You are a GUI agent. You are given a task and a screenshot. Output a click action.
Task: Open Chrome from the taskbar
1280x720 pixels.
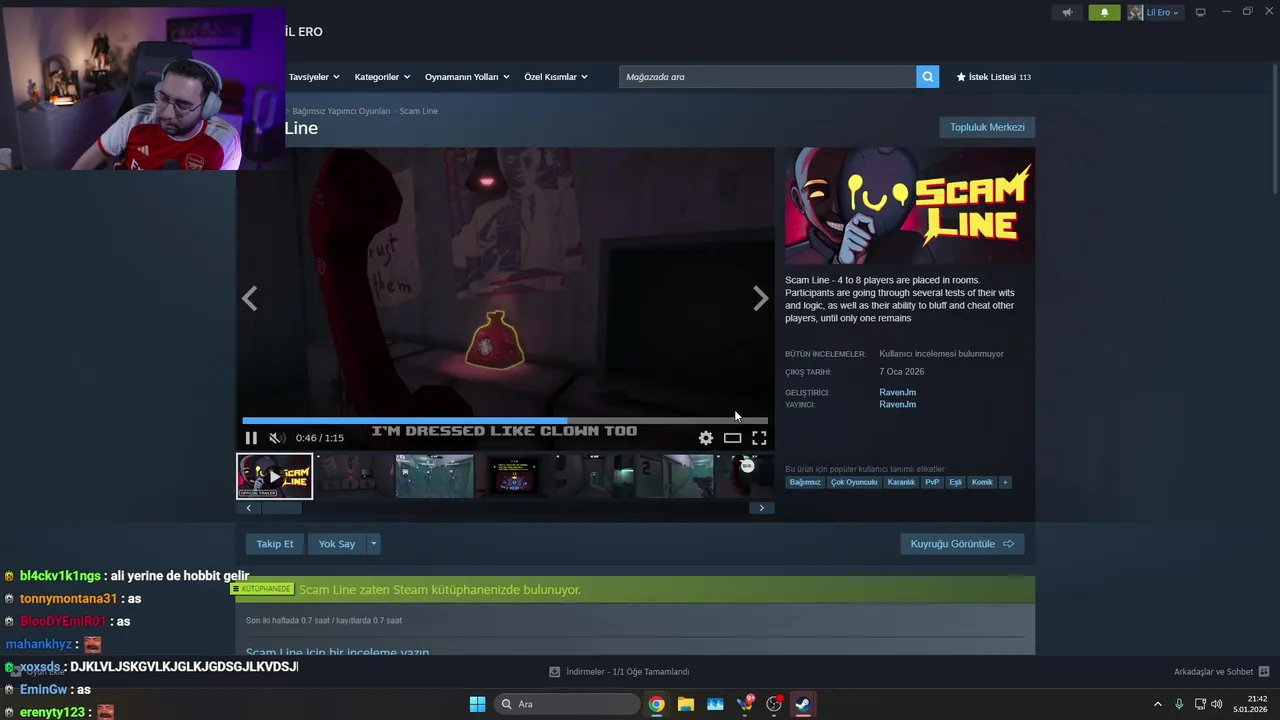coord(656,704)
